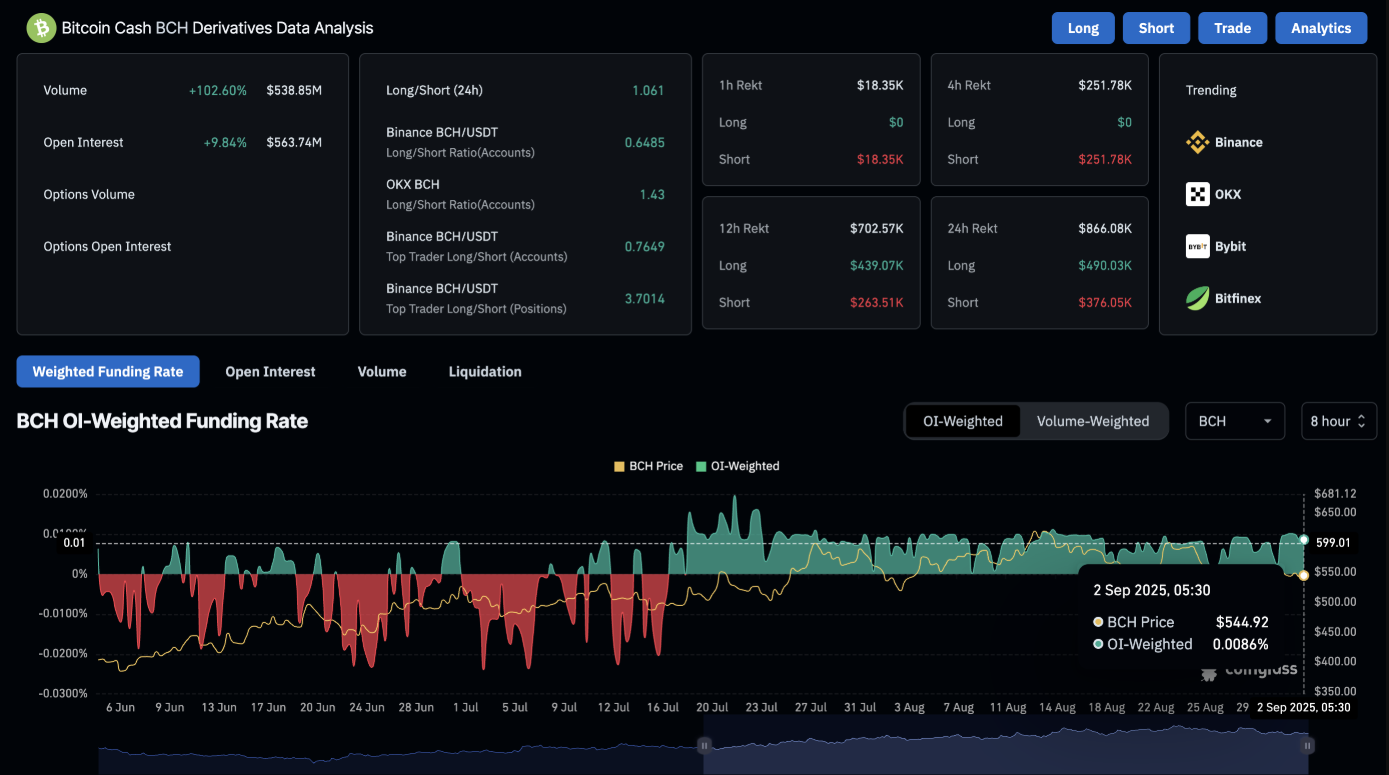The width and height of the screenshot is (1389, 775).
Task: Click the Binance logo in Trending
Action: 1197,142
